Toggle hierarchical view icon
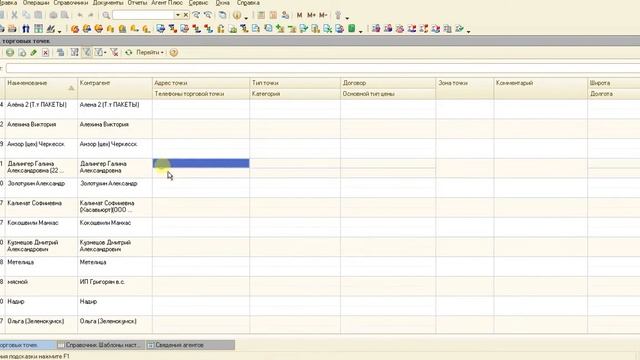Image resolution: width=640 pixels, height=360 pixels. coord(60,53)
